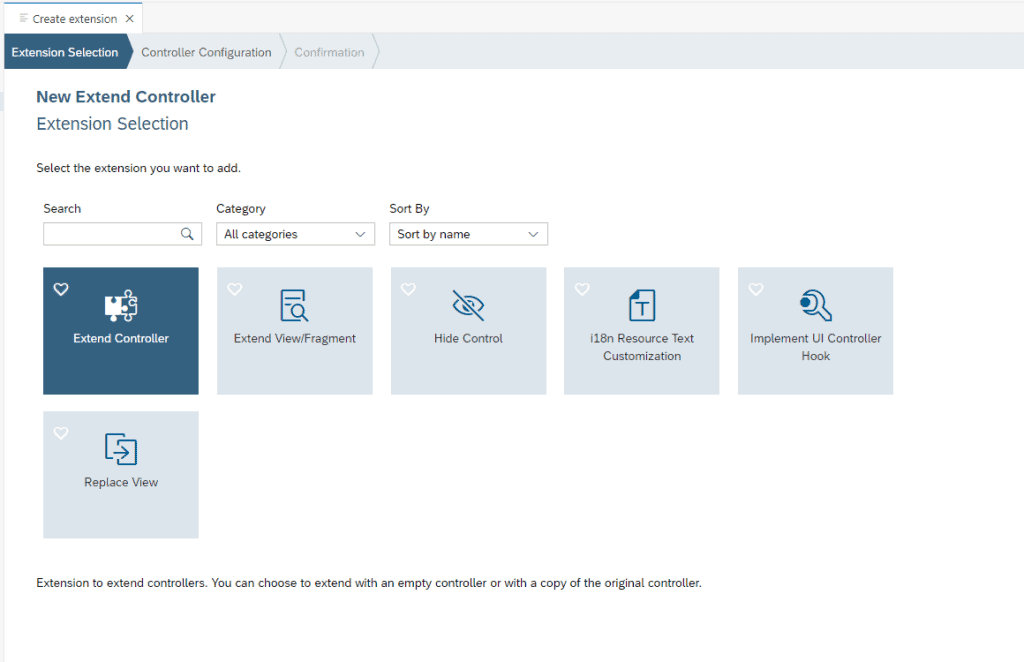
Task: Close the Create extension tab
Action: [x=130, y=18]
